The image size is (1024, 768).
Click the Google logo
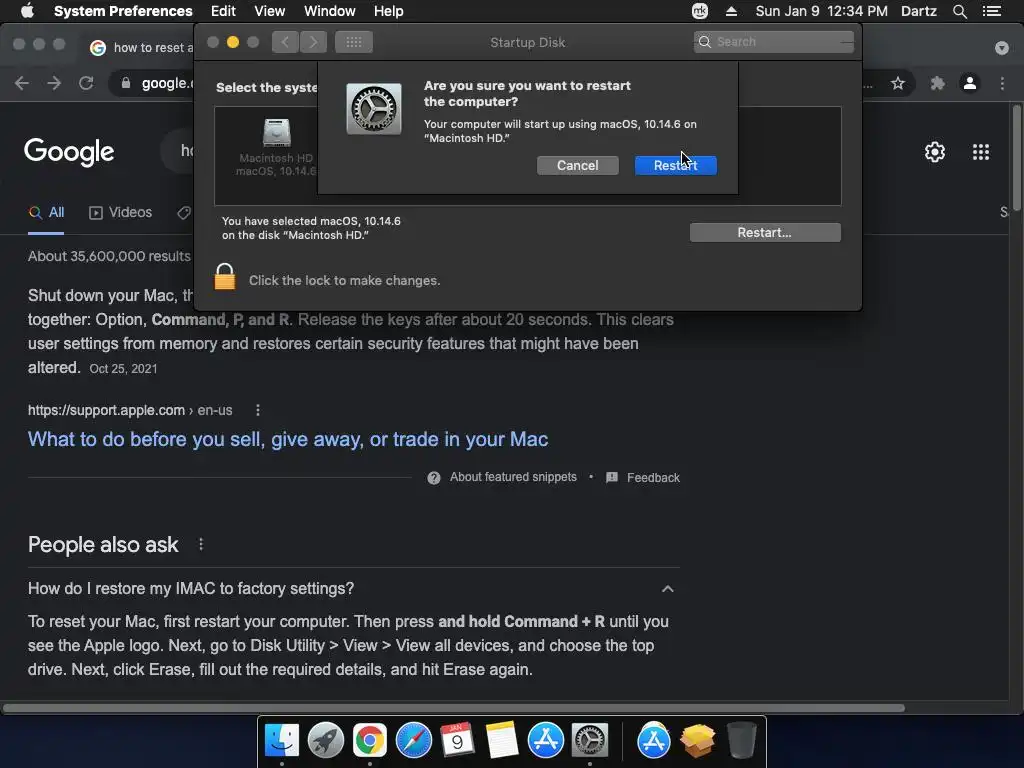point(69,152)
